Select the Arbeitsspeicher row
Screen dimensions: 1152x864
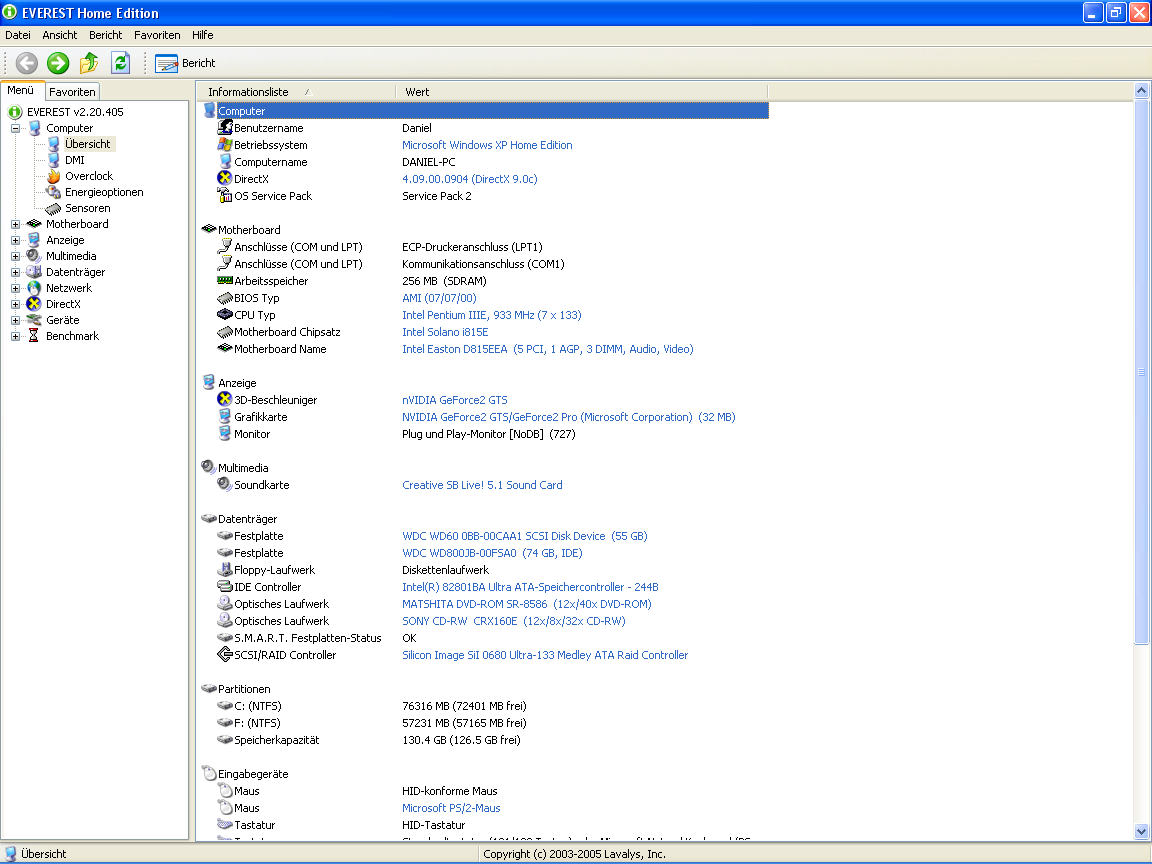pos(485,281)
